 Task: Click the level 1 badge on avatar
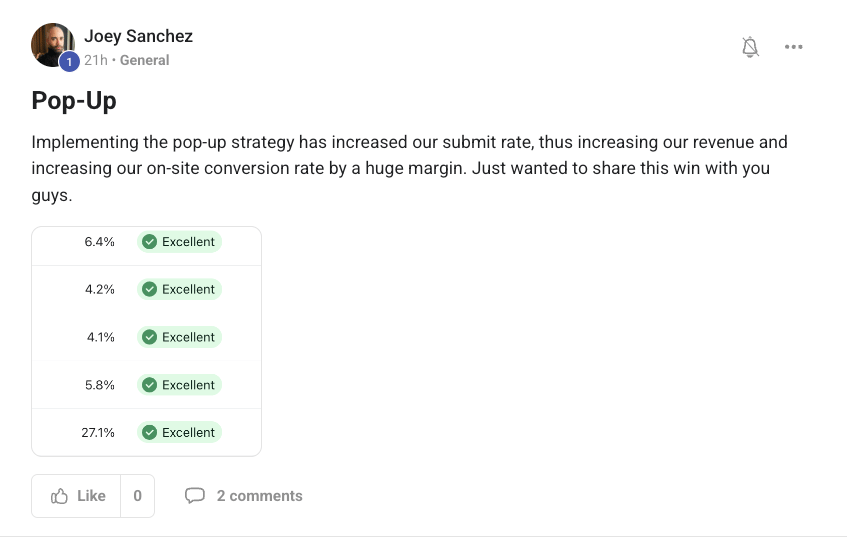point(69,62)
